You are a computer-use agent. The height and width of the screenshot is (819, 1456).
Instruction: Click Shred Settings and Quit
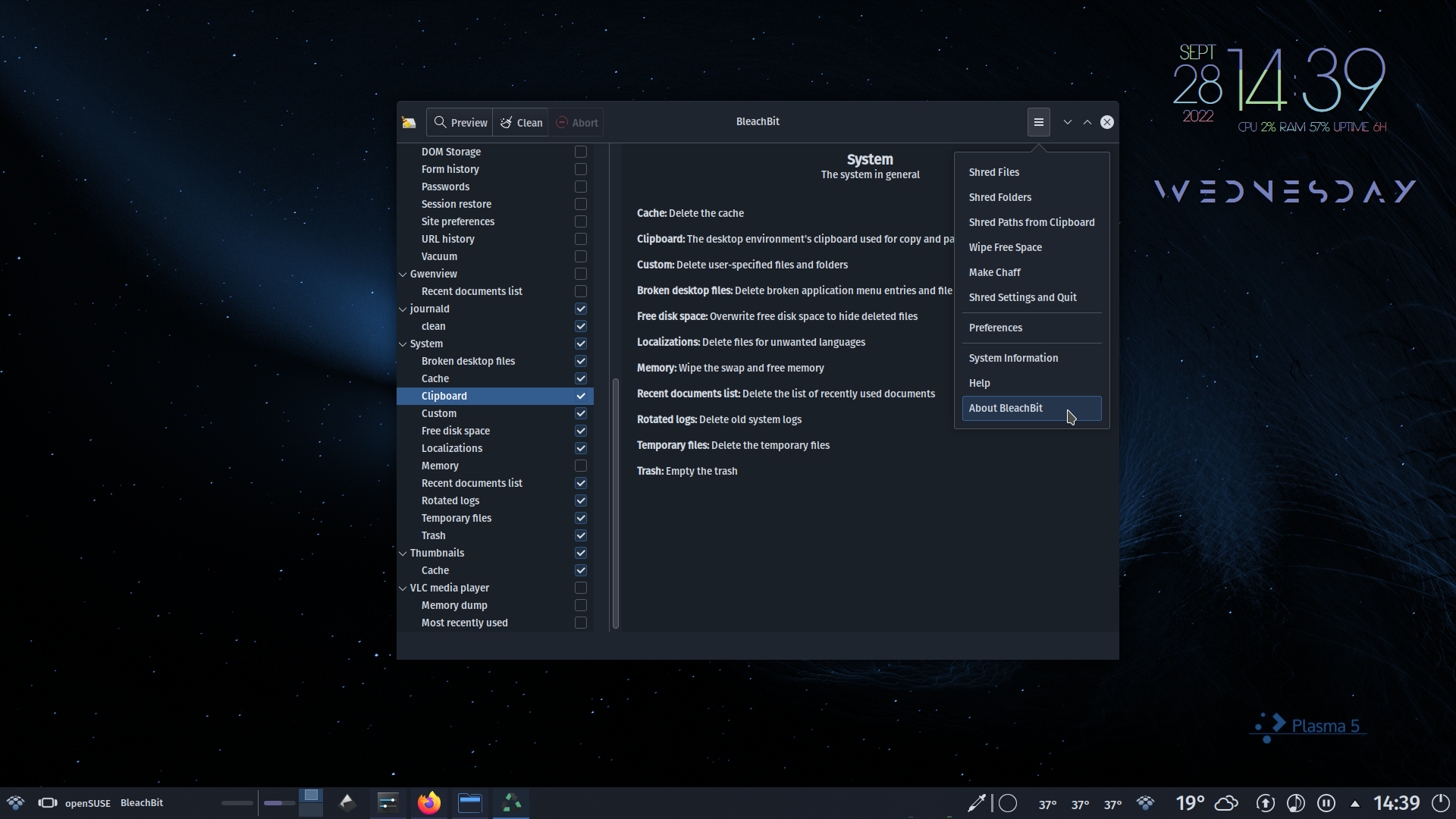coord(1031,297)
